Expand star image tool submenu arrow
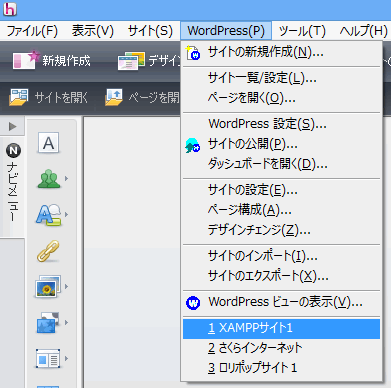Viewport: 391px width, 388px height. pyautogui.click(x=66, y=323)
